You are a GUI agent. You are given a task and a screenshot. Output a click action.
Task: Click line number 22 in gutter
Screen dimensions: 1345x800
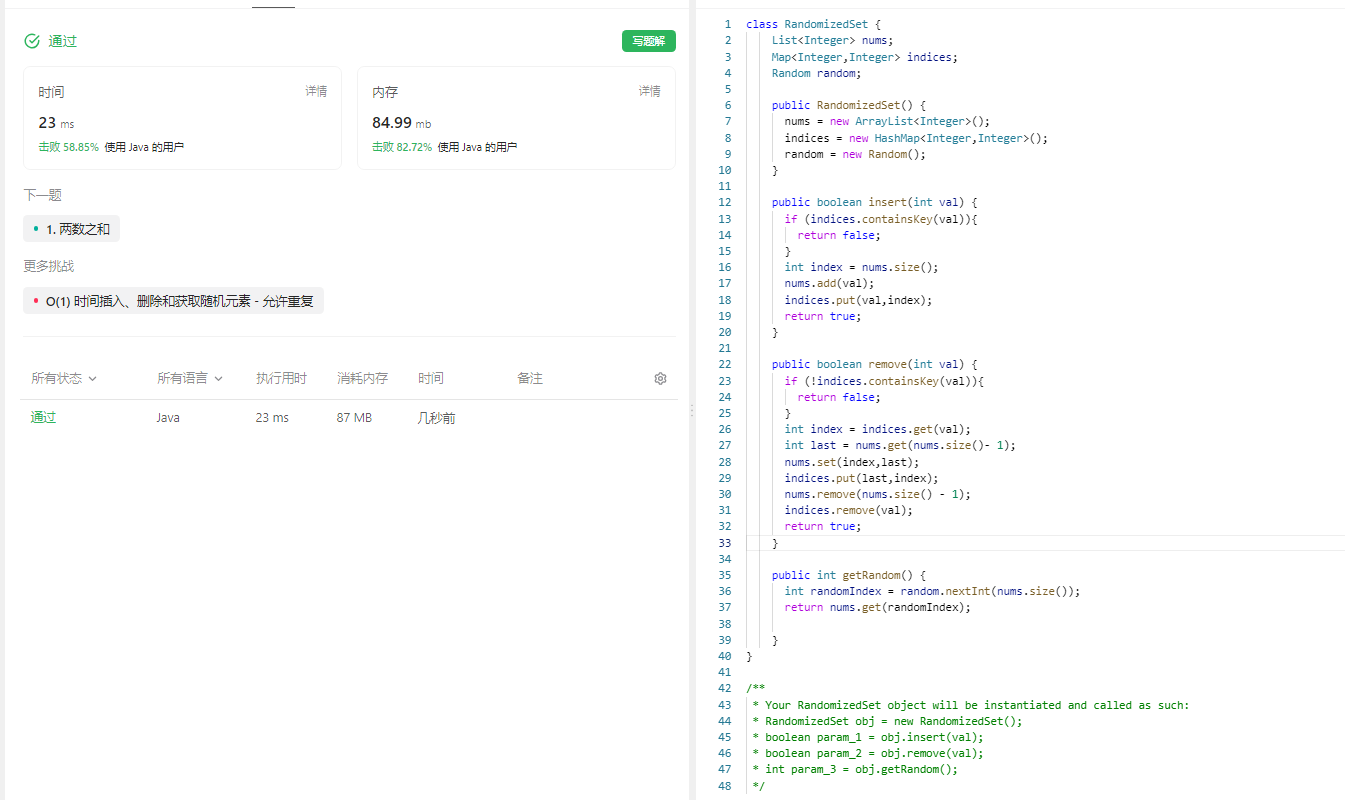click(725, 364)
